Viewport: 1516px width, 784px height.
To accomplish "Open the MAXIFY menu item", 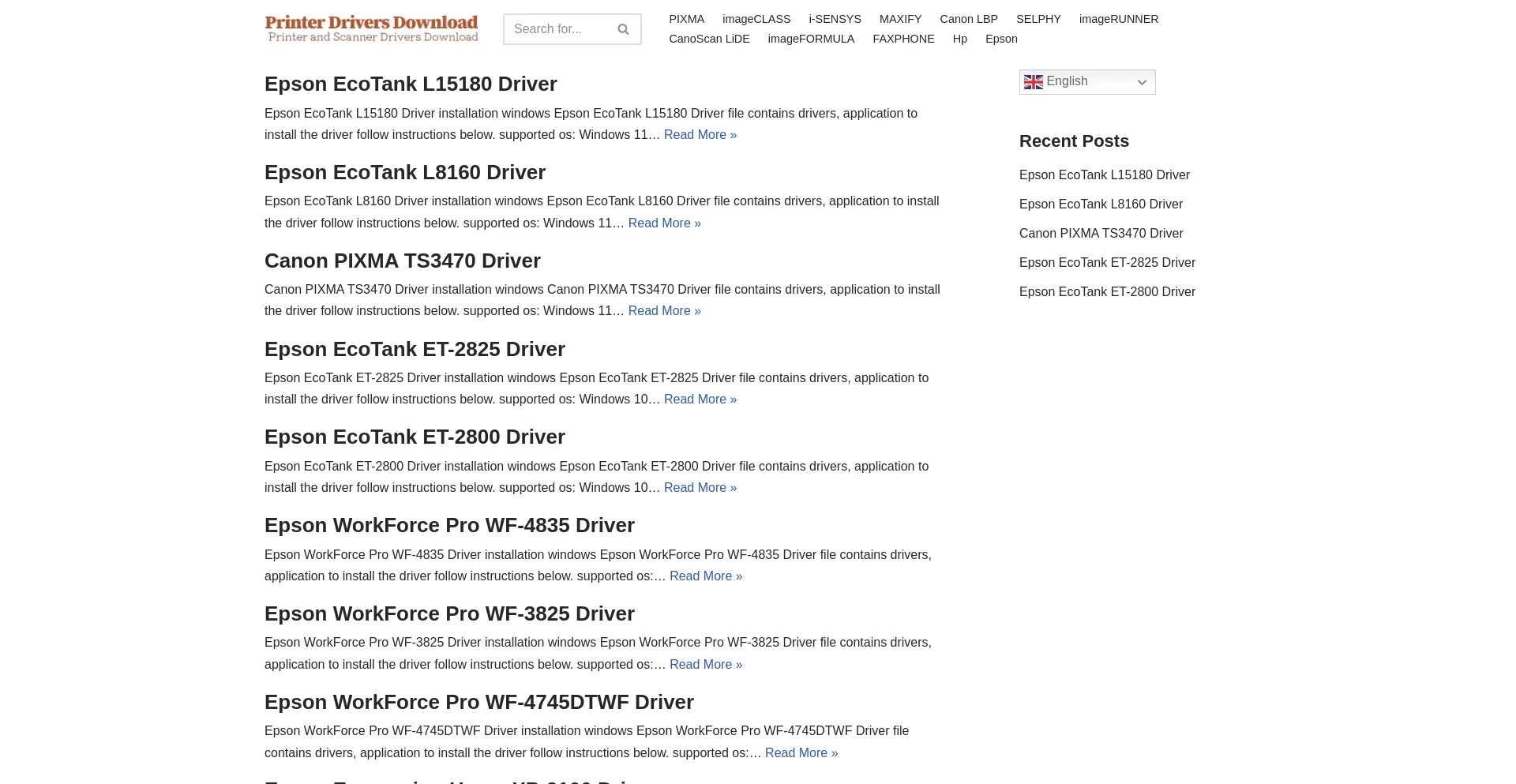I will [900, 19].
